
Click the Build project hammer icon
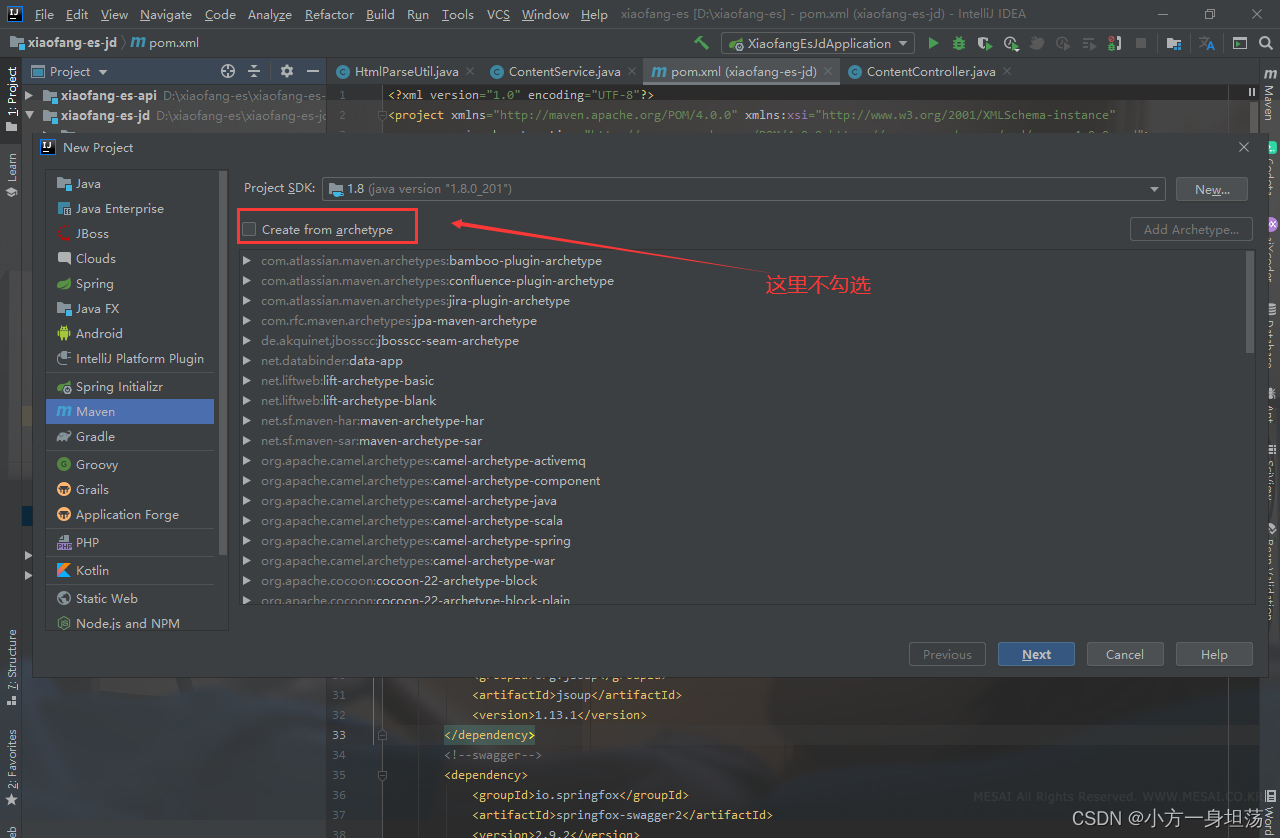[702, 43]
